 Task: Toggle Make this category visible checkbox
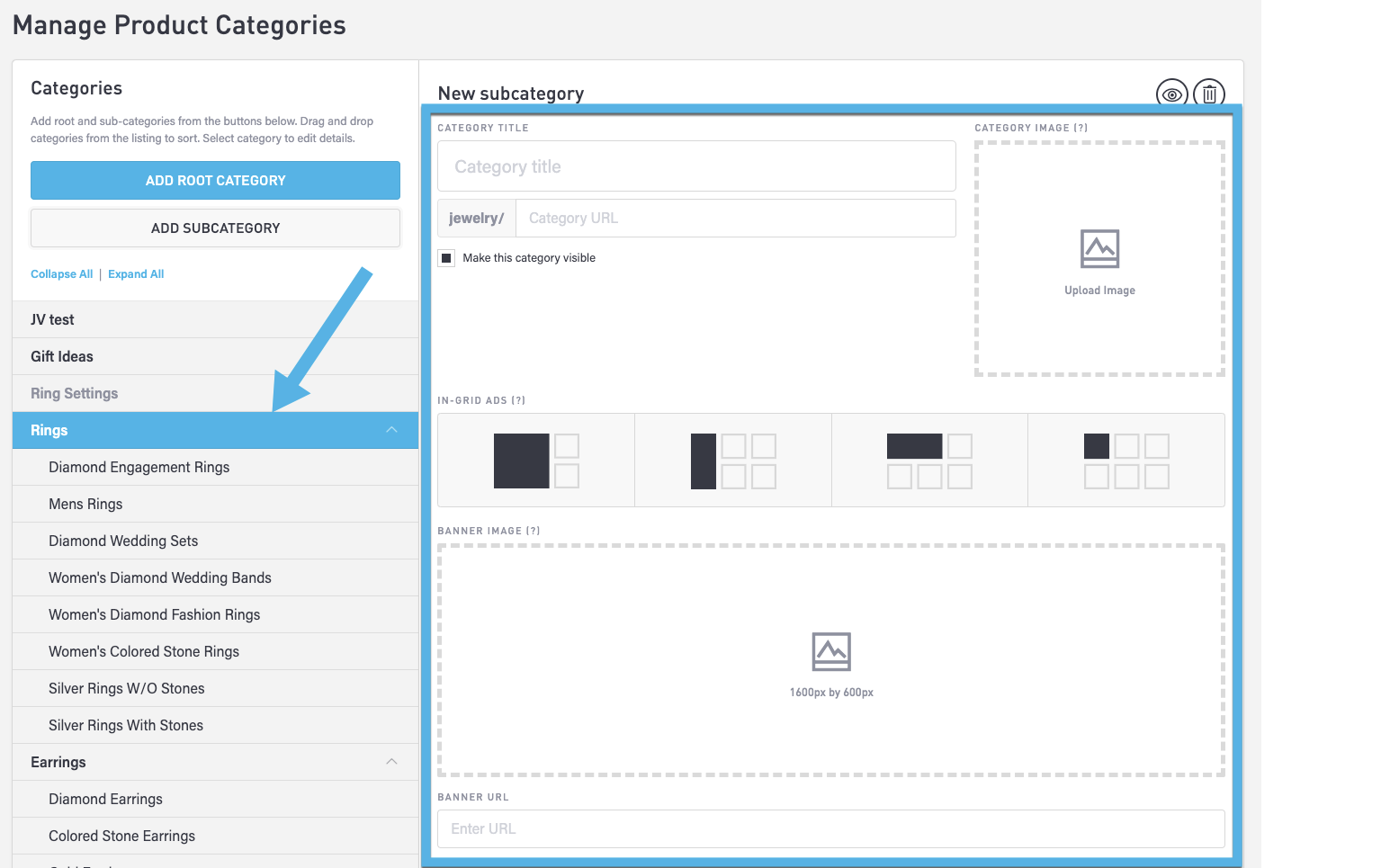447,258
